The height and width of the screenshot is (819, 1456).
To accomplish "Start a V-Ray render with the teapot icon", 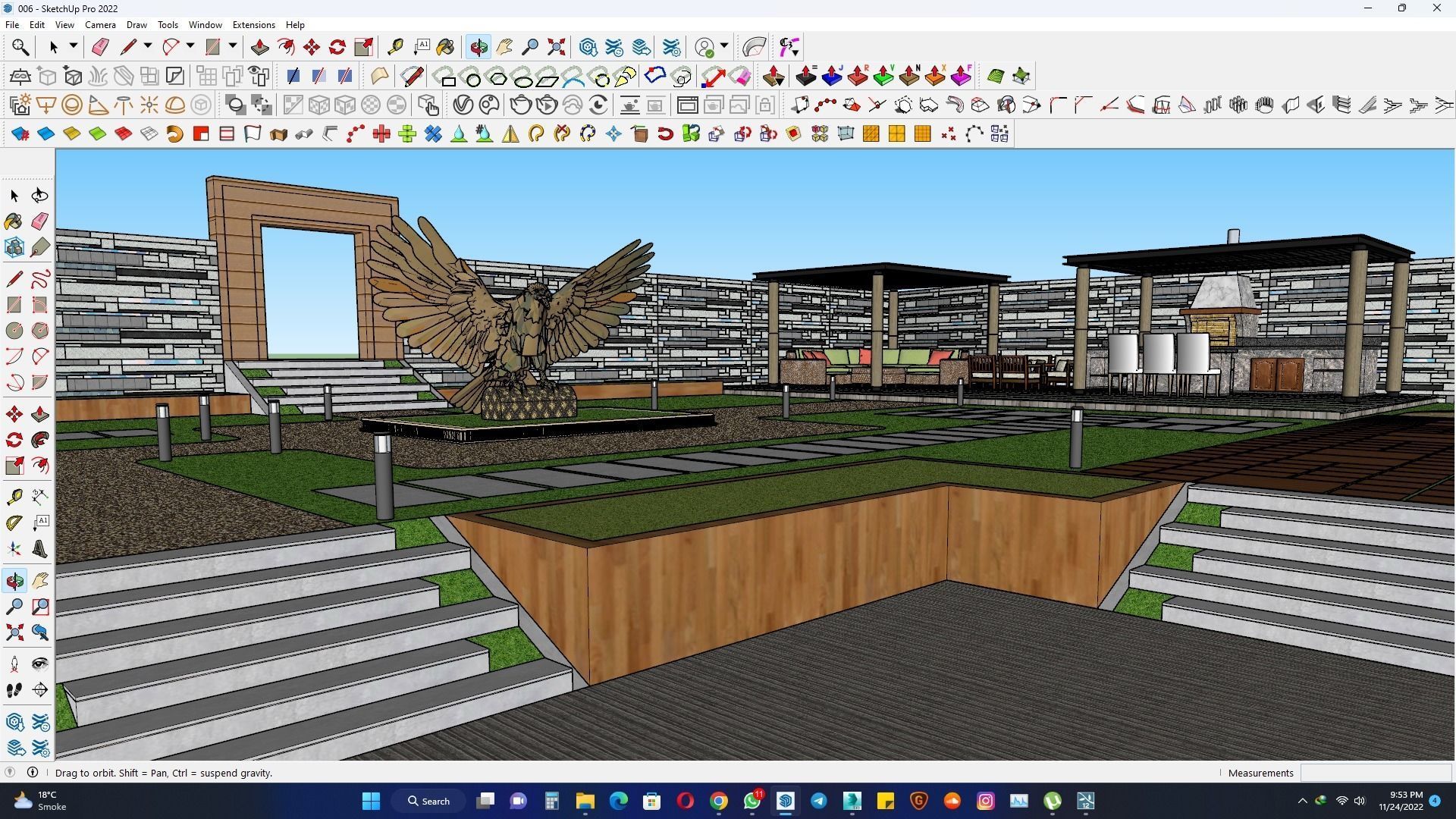I will [521, 105].
